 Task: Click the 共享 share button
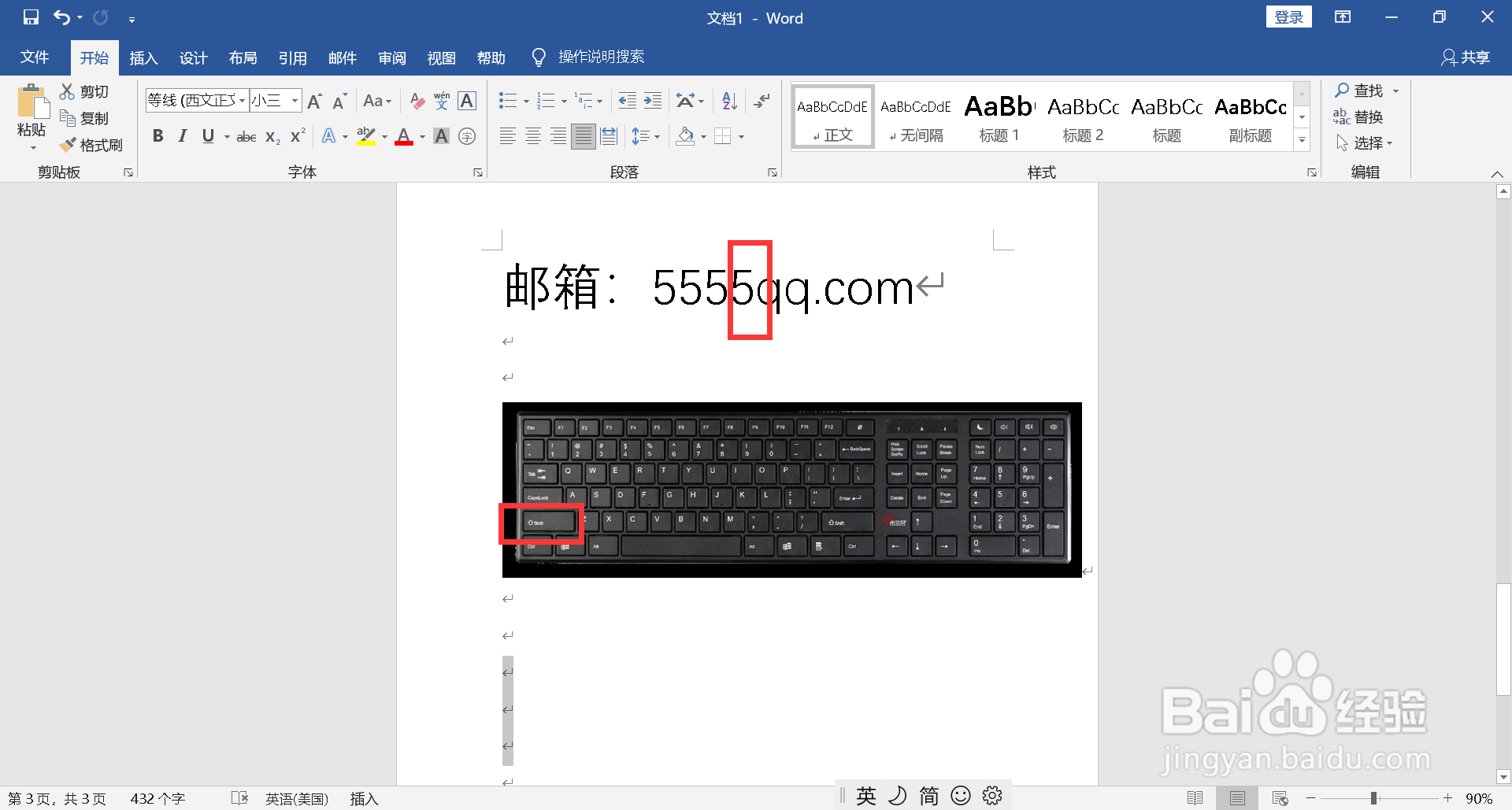point(1466,57)
